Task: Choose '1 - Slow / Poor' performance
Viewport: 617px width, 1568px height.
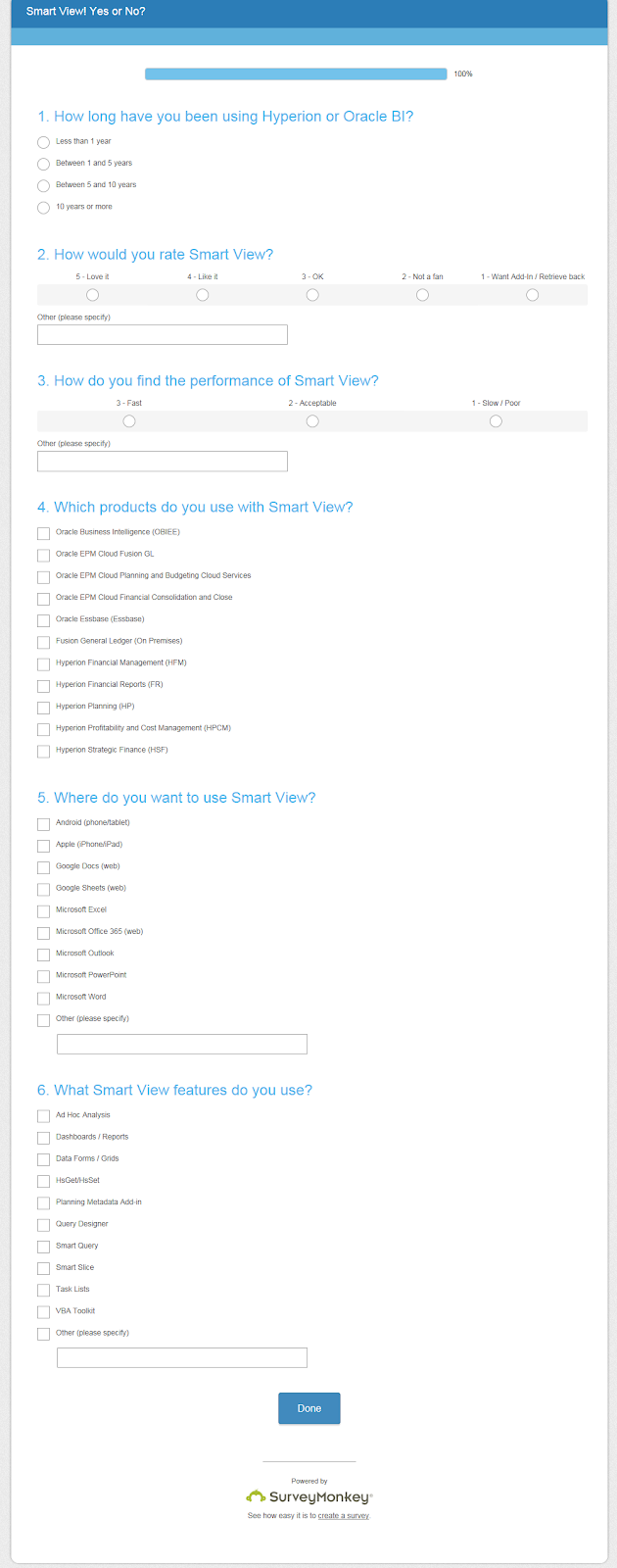Action: (496, 421)
